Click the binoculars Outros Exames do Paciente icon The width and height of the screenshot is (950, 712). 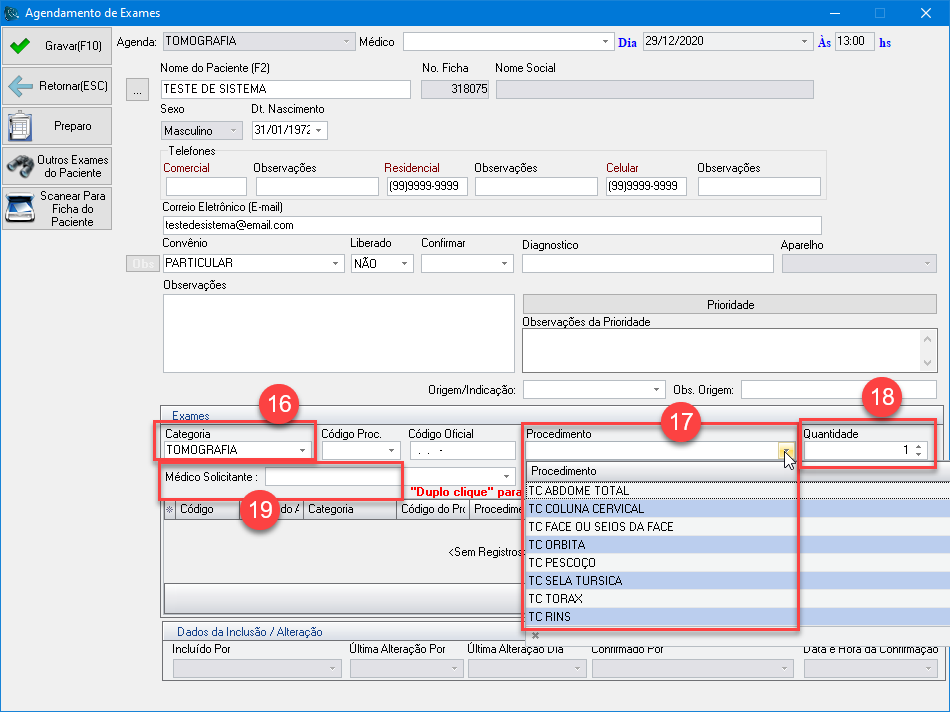click(x=20, y=166)
